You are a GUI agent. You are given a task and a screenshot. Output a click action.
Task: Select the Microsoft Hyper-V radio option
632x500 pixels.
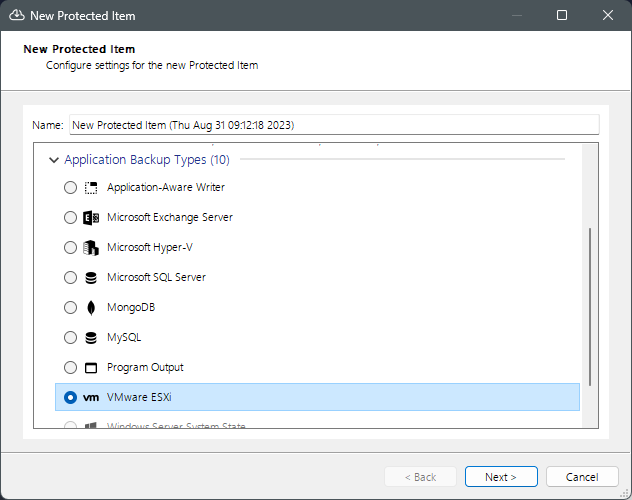tap(70, 247)
